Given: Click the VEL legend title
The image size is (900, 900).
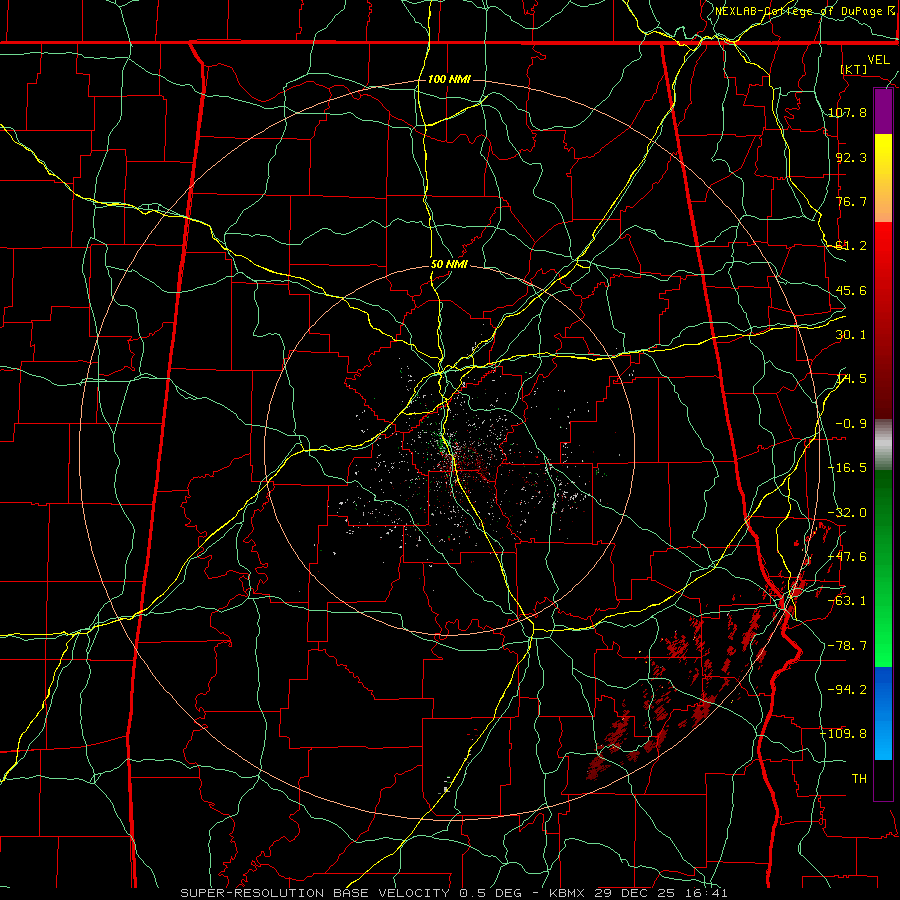Looking at the screenshot, I should [x=878, y=60].
